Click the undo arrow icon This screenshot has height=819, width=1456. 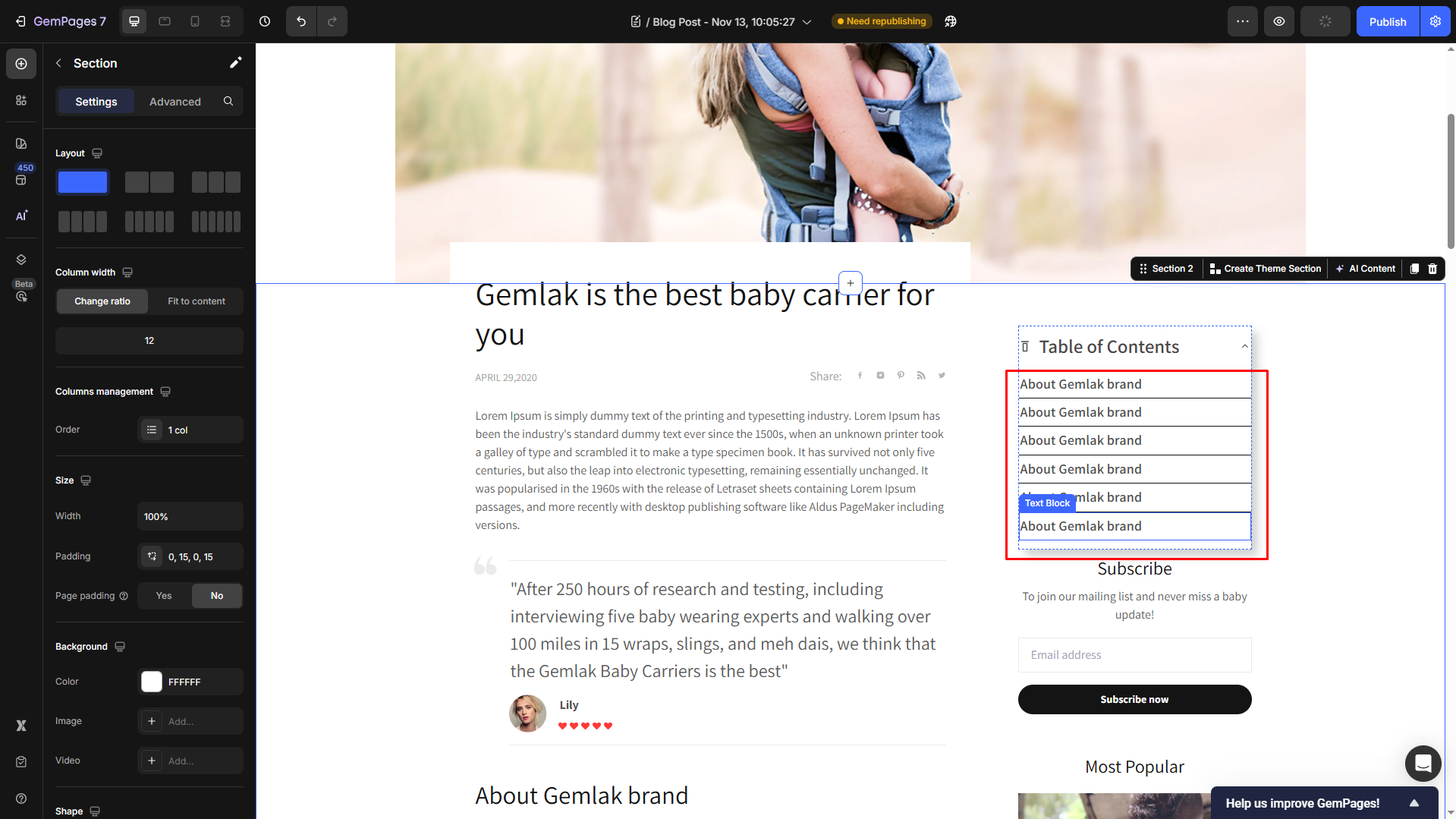(301, 21)
